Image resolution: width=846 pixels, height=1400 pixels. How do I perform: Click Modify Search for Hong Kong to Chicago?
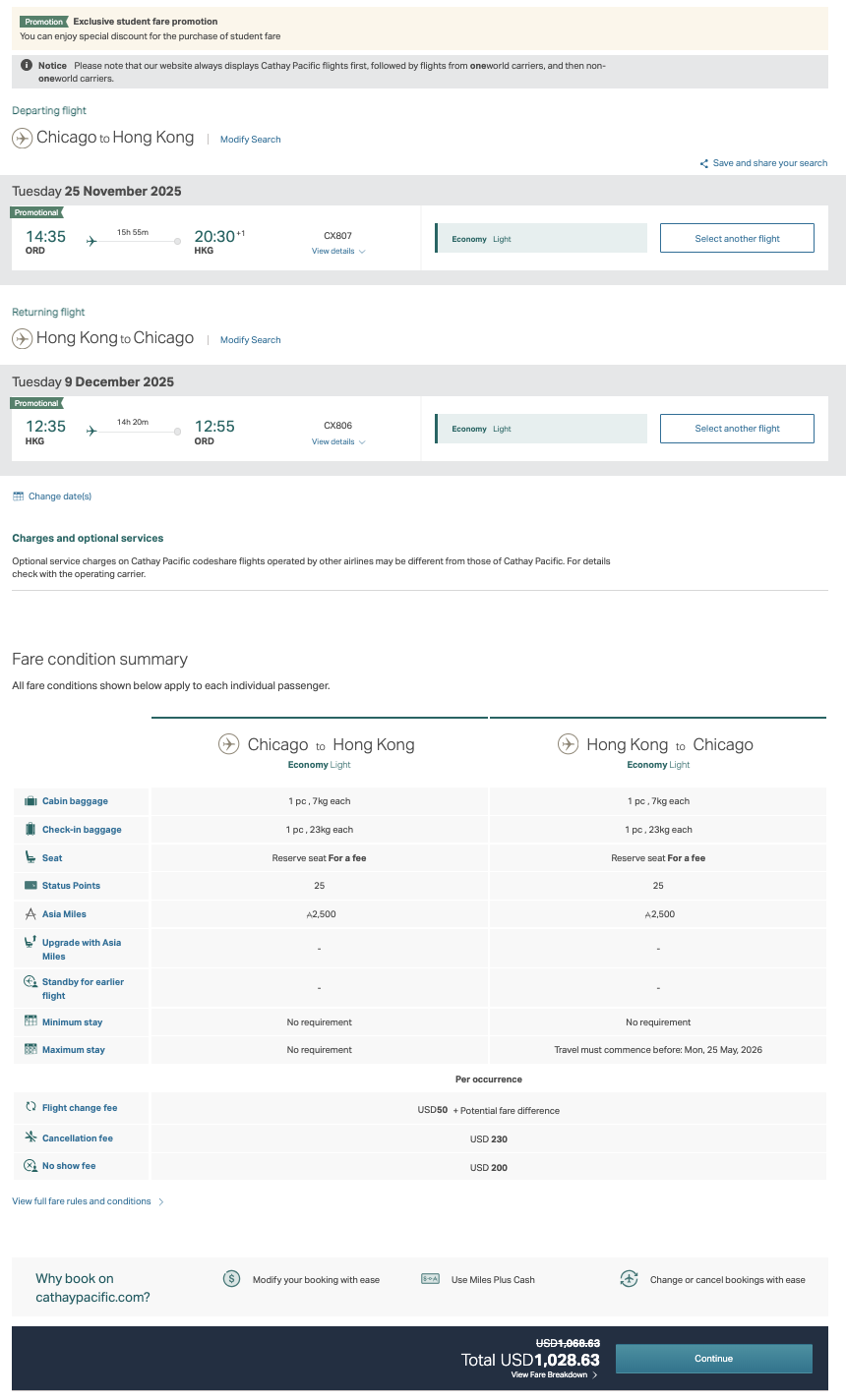(x=250, y=340)
